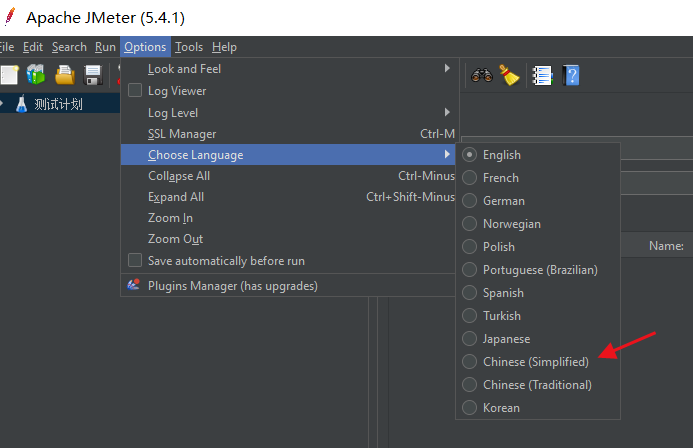
Task: Click the binoculars Search icon
Action: 482,75
